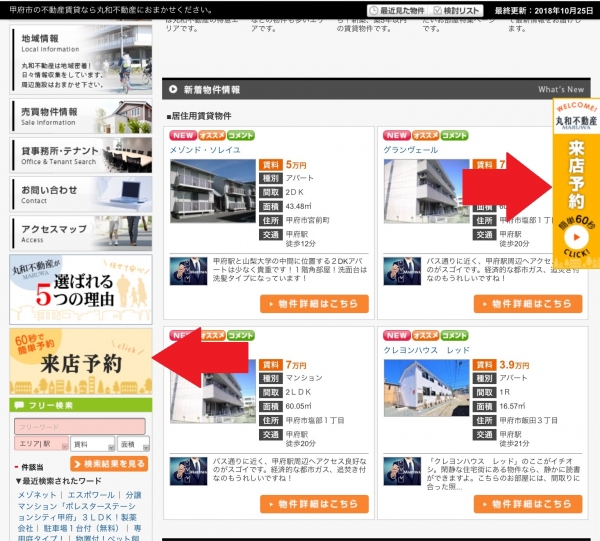
Task: Click the オススメ badge on クレヨンハウス レッド
Action: (426, 336)
